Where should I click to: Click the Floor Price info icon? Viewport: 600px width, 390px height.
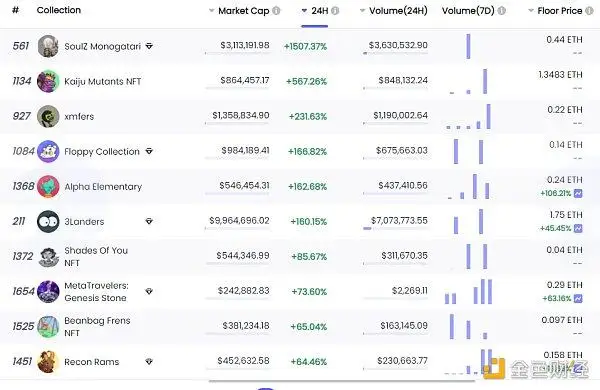[x=589, y=11]
